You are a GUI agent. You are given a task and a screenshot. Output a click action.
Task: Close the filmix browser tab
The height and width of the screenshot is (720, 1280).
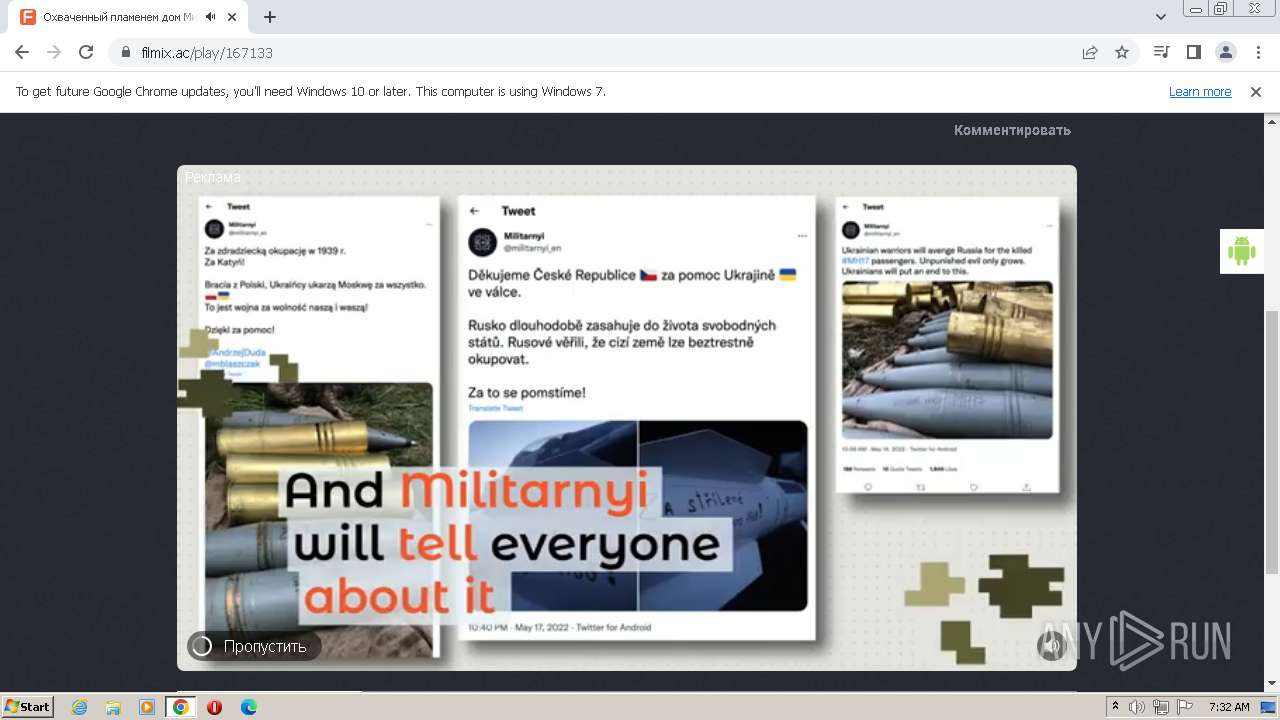234,17
